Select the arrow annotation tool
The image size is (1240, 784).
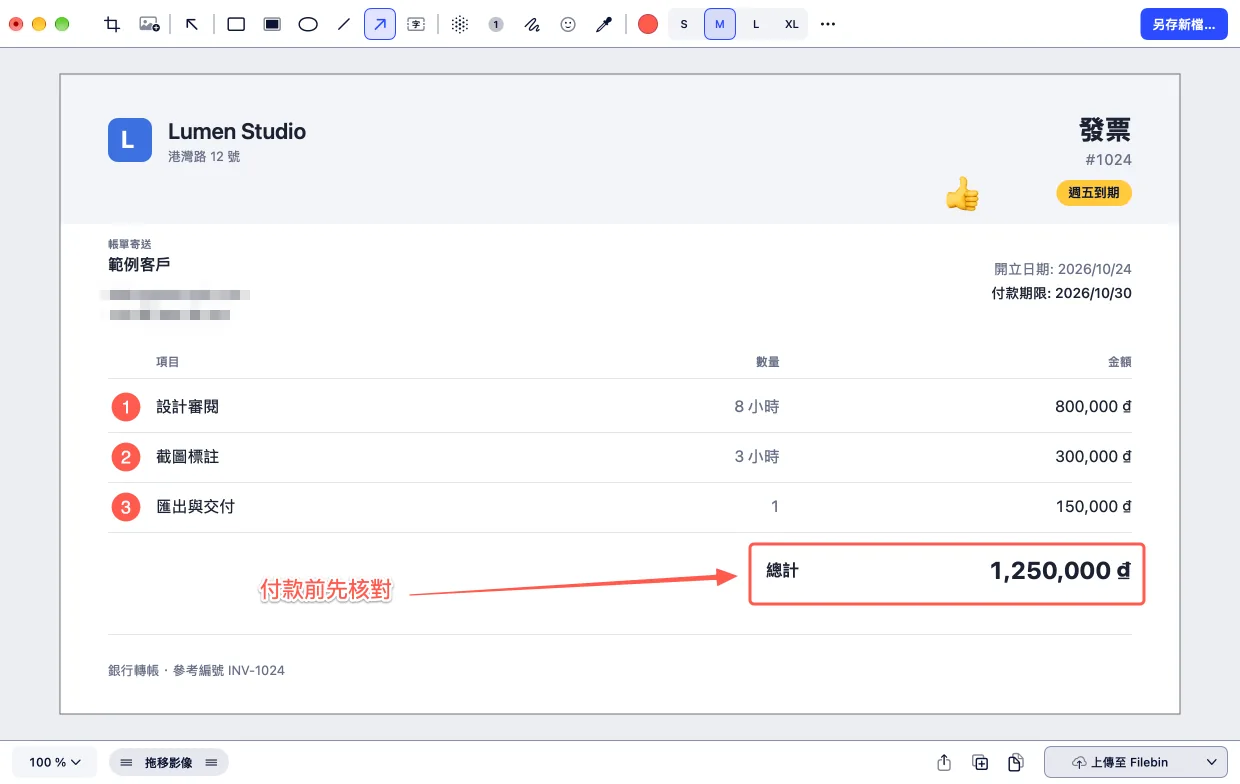pos(380,24)
